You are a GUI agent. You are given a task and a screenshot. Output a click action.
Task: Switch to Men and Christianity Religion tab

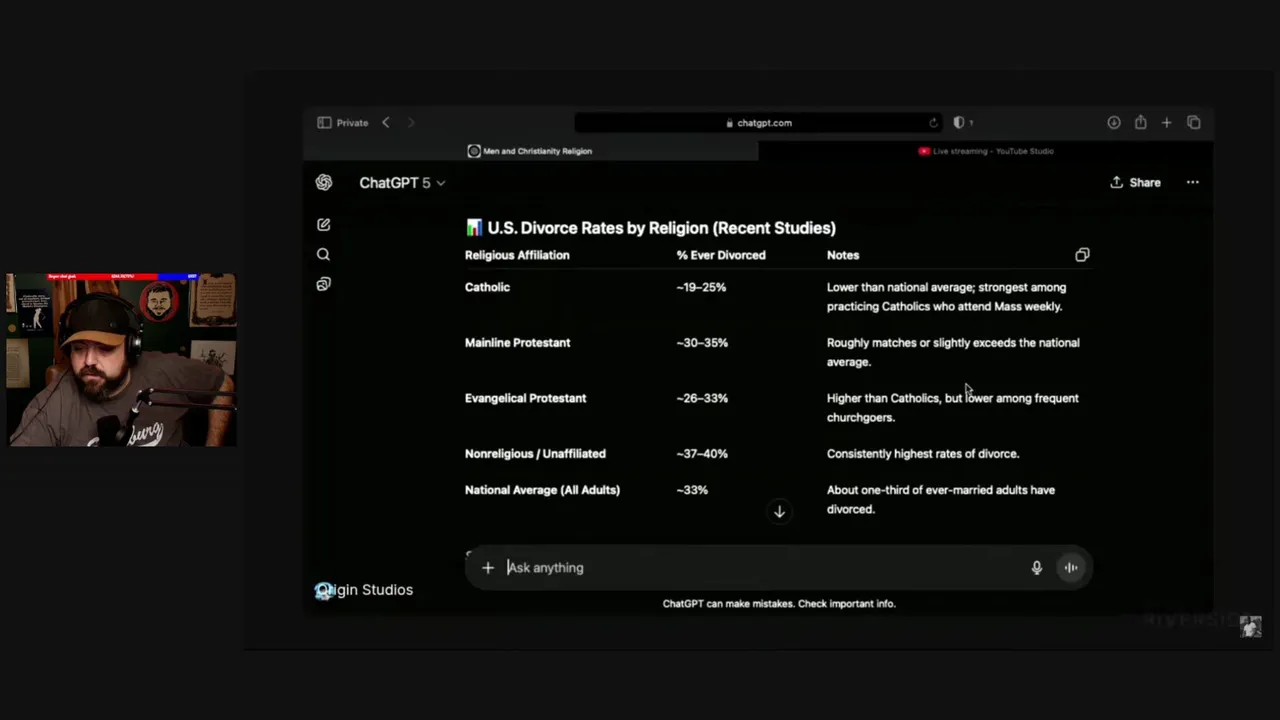pos(530,151)
